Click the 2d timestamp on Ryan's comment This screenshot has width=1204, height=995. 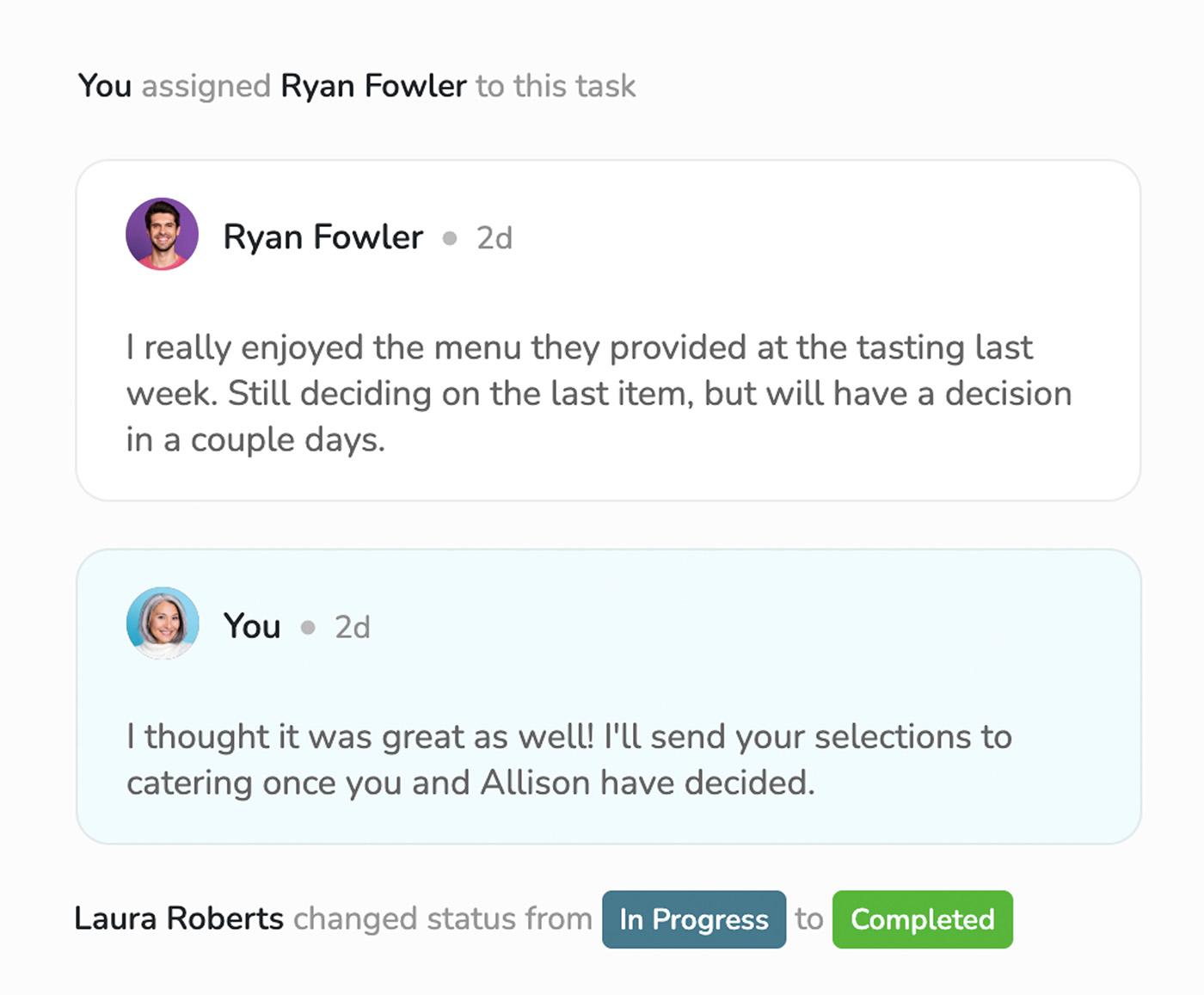click(x=494, y=238)
